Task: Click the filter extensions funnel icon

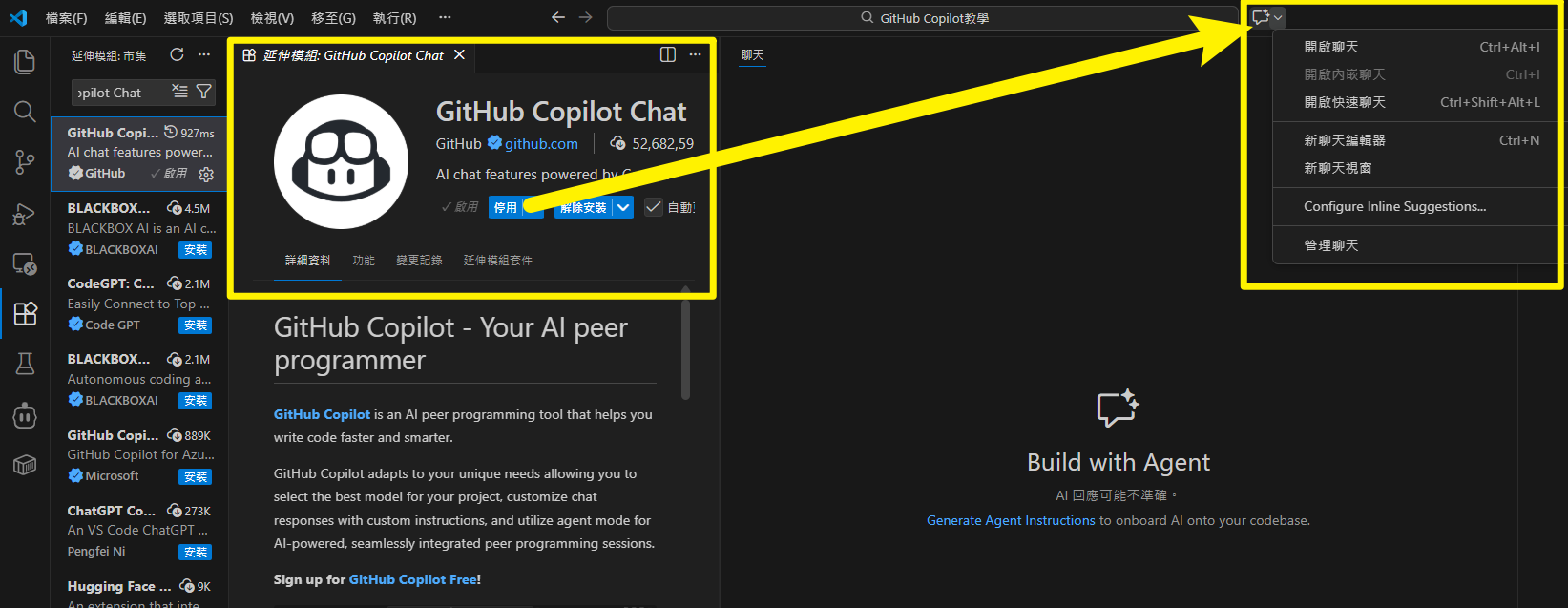Action: 203,92
